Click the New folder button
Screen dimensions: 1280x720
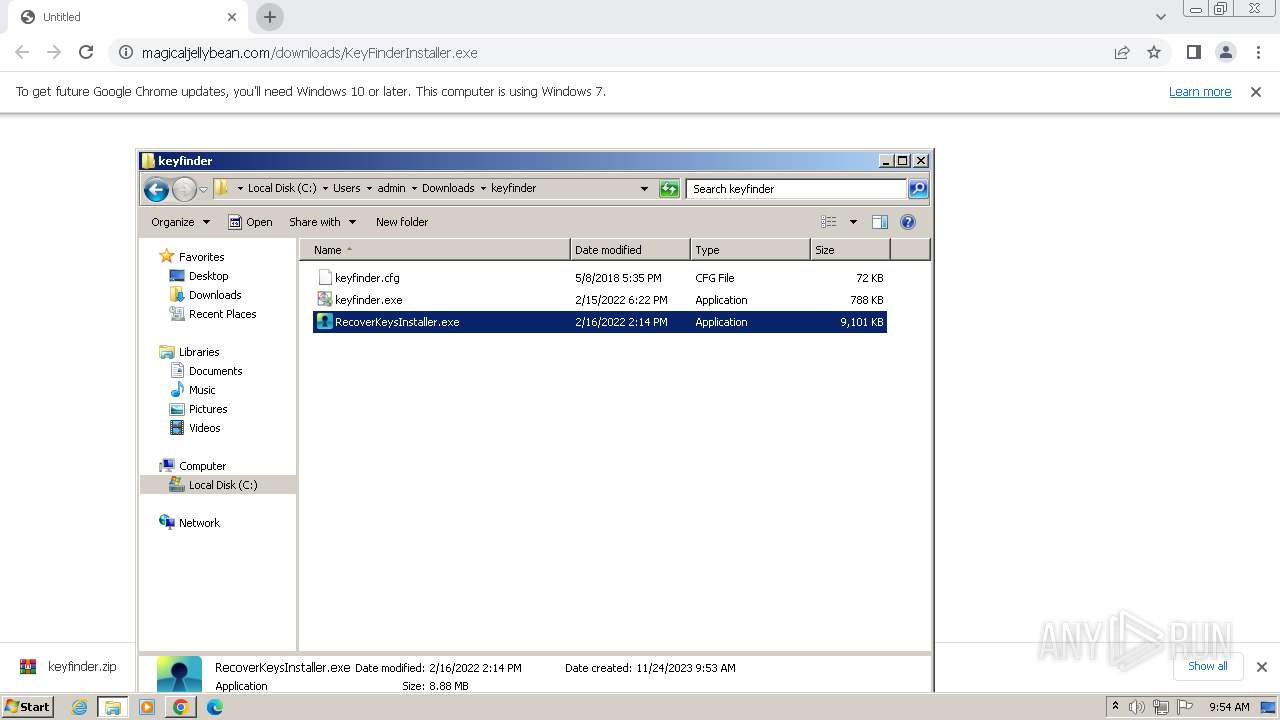click(402, 222)
